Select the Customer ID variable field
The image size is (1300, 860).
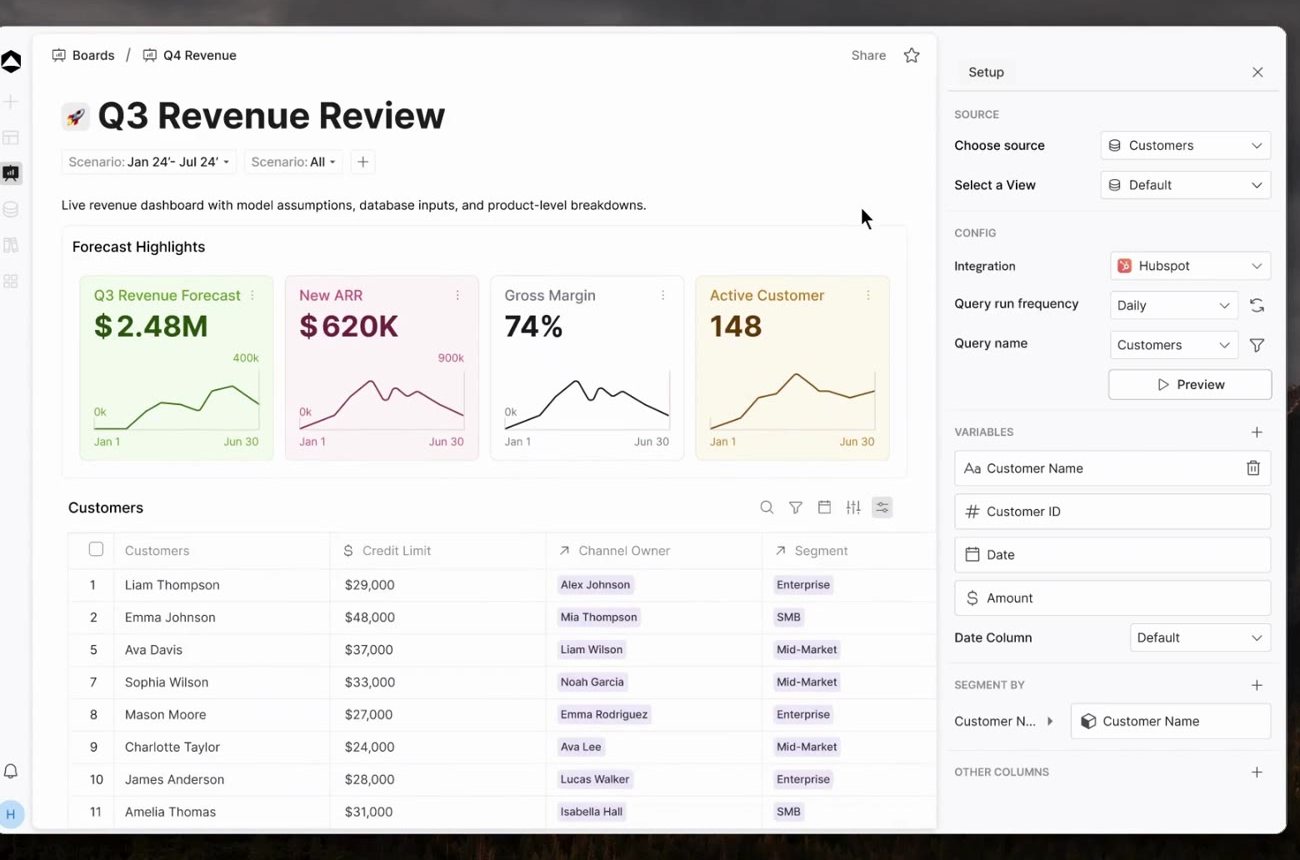click(x=1112, y=511)
